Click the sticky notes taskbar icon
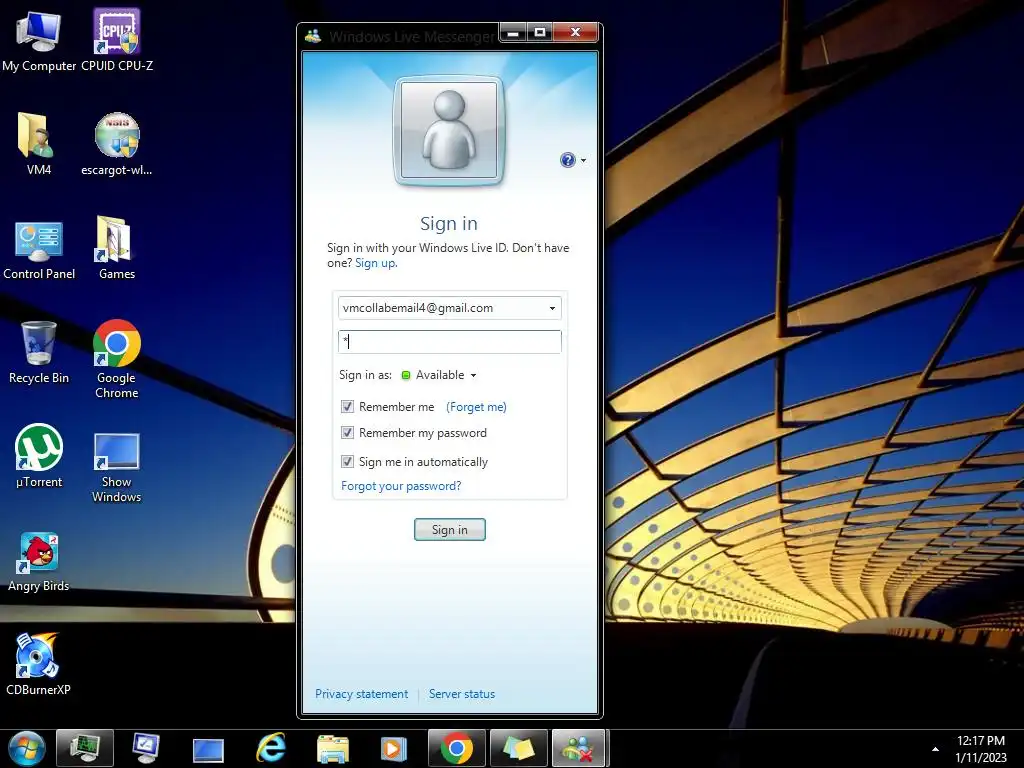Screen dimensions: 1024x768 pyautogui.click(x=519, y=748)
